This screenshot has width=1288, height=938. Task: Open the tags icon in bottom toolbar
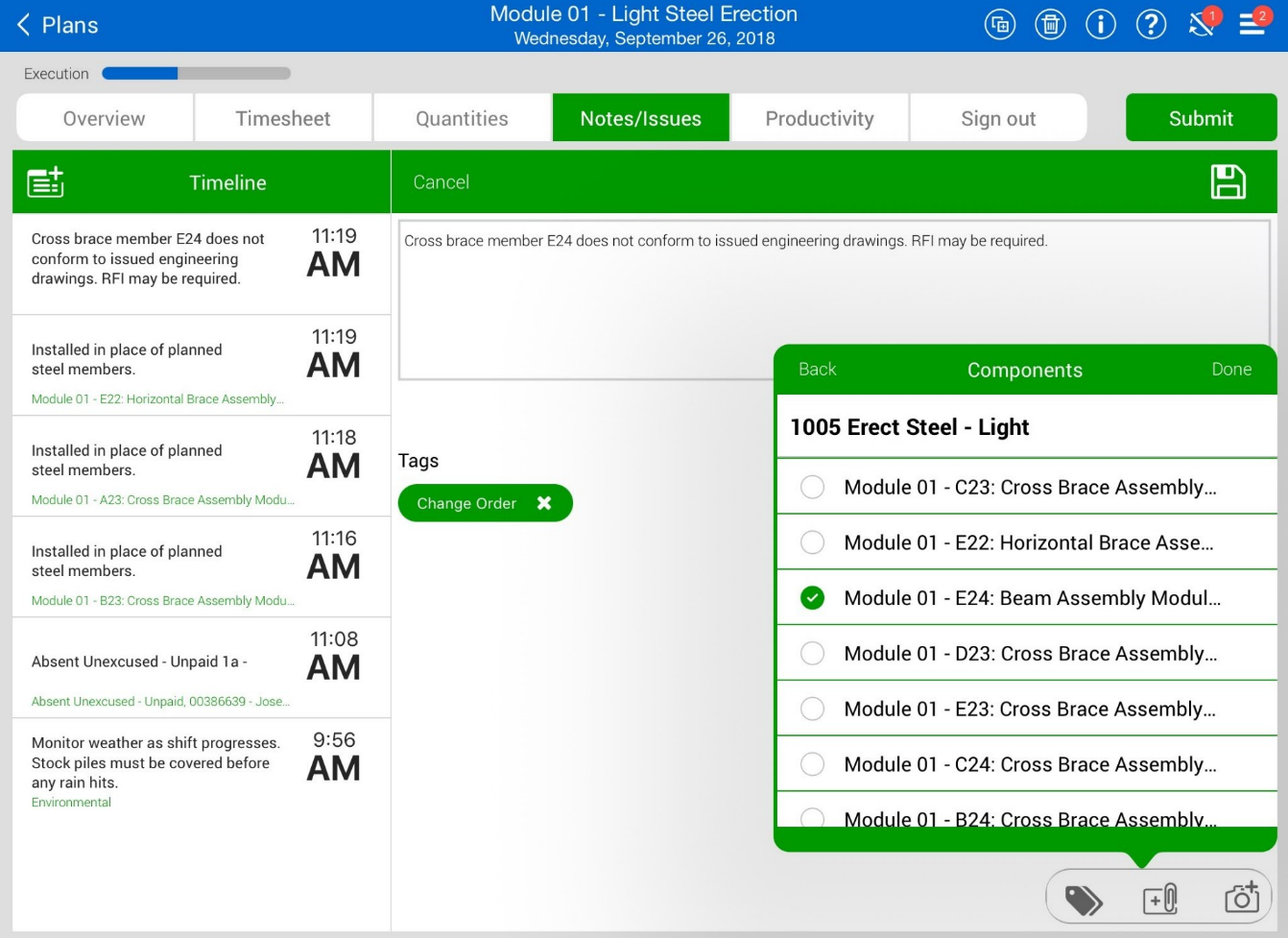1084,900
